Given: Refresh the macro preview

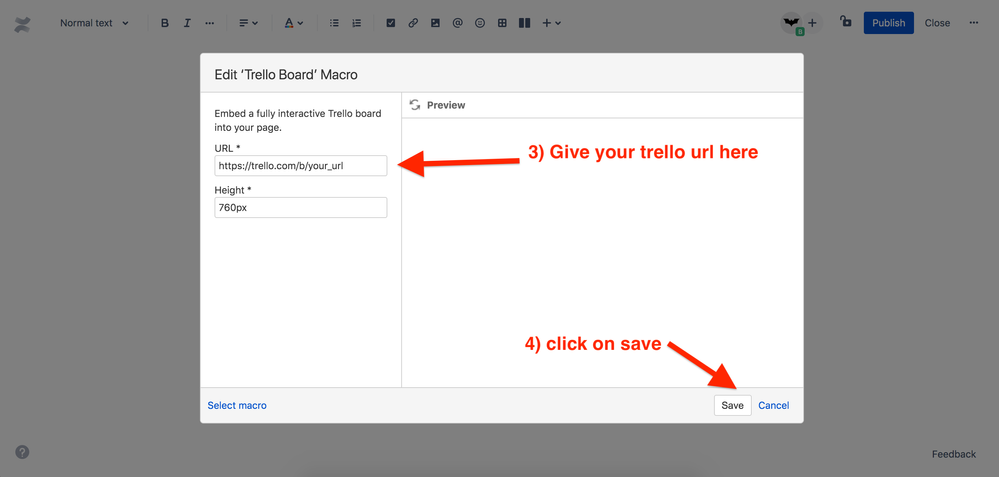Looking at the screenshot, I should 415,105.
